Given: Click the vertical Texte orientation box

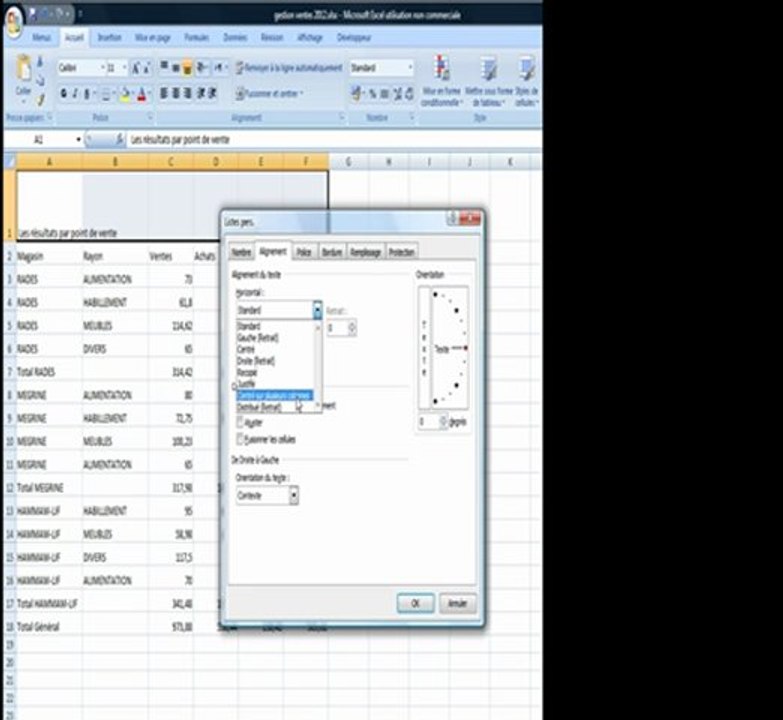Looking at the screenshot, I should [x=424, y=348].
